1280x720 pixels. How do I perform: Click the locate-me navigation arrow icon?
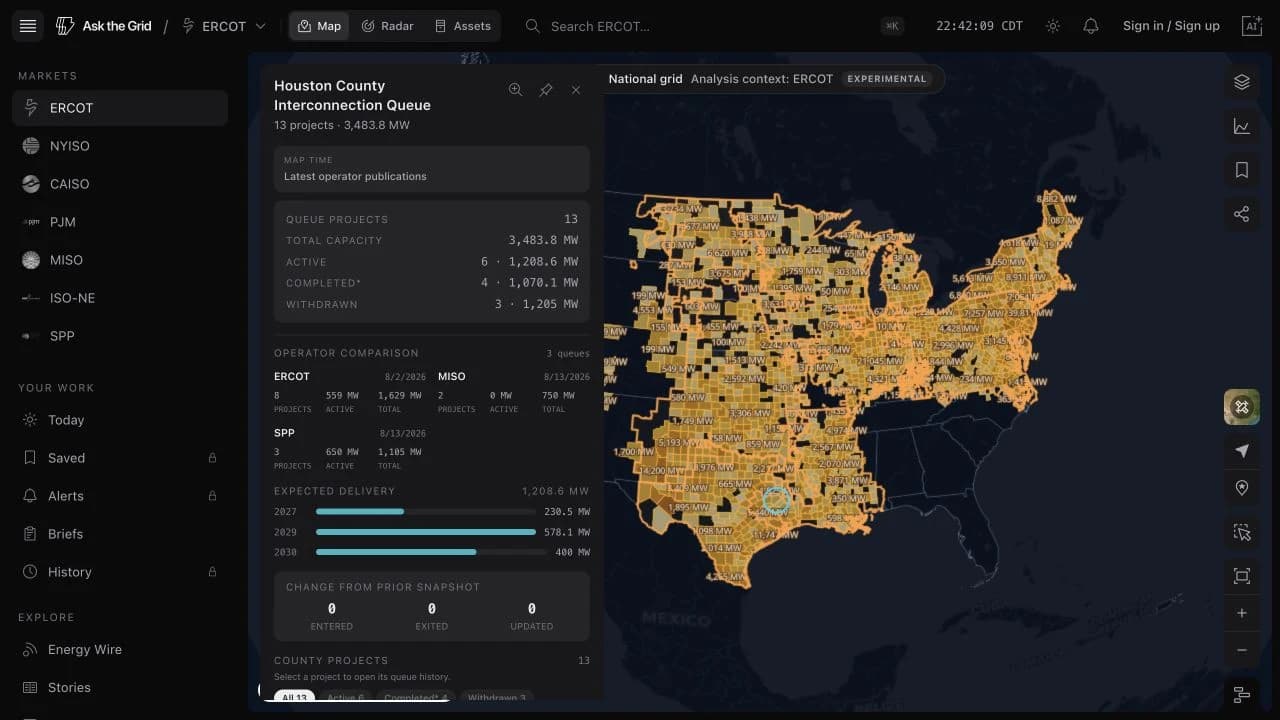(1242, 451)
